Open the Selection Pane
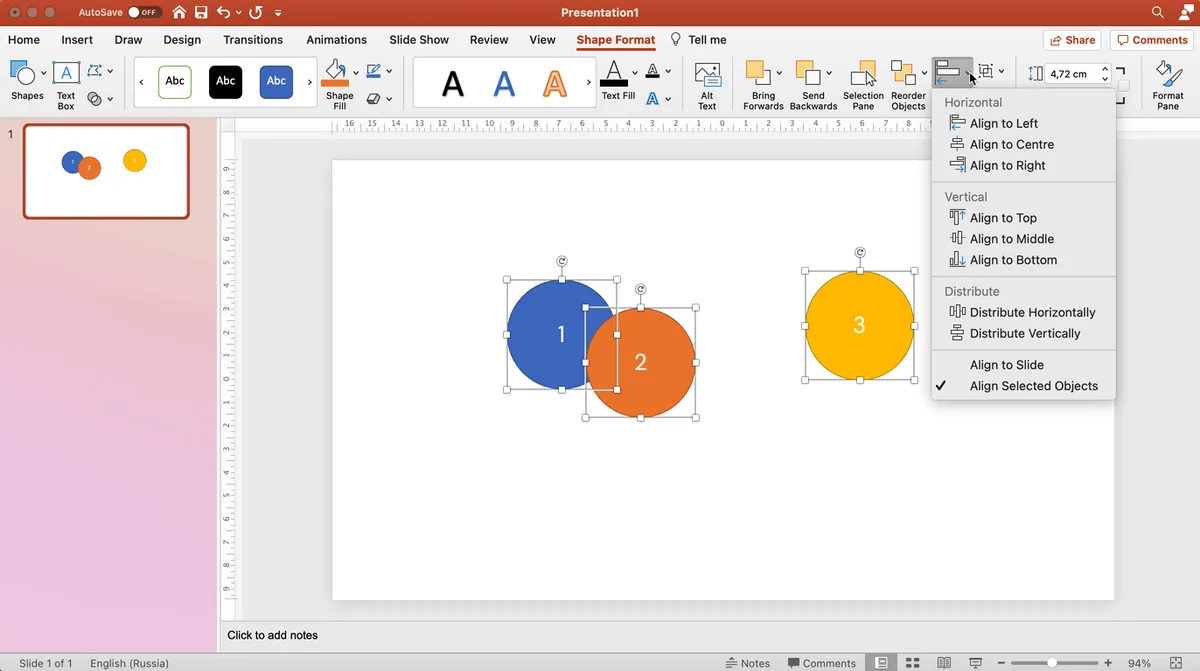The height and width of the screenshot is (671, 1200). tap(863, 84)
